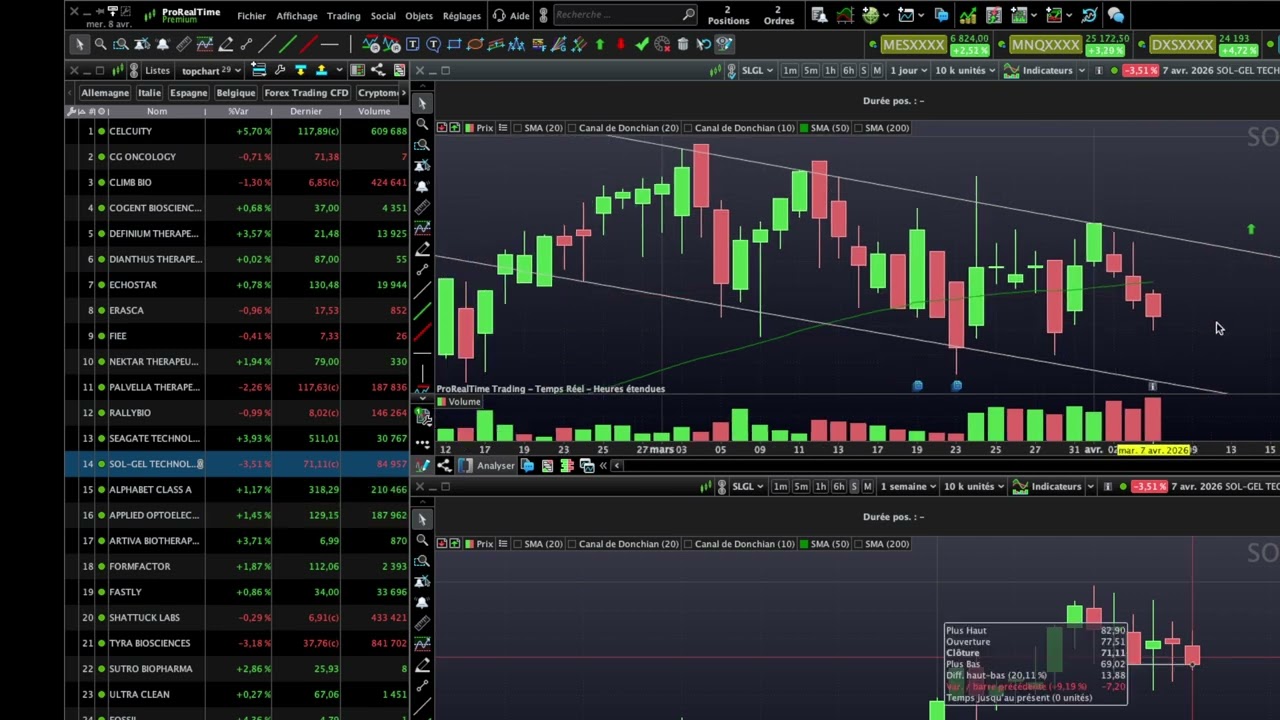Open the topchart list dropdown
Viewport: 1280px width, 720px height.
212,70
